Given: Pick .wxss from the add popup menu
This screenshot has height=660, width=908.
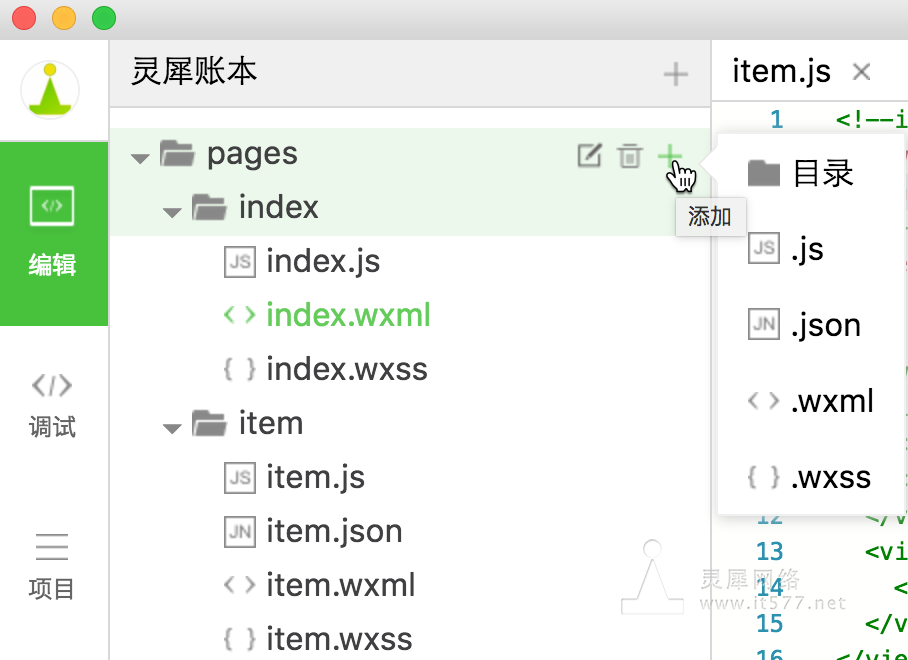Looking at the screenshot, I should 810,477.
